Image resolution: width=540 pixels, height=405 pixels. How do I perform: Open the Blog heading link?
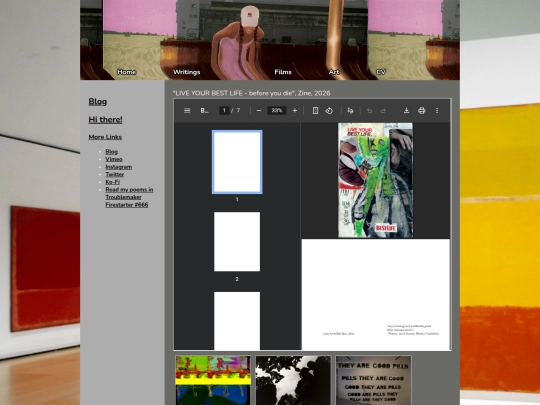pos(98,102)
